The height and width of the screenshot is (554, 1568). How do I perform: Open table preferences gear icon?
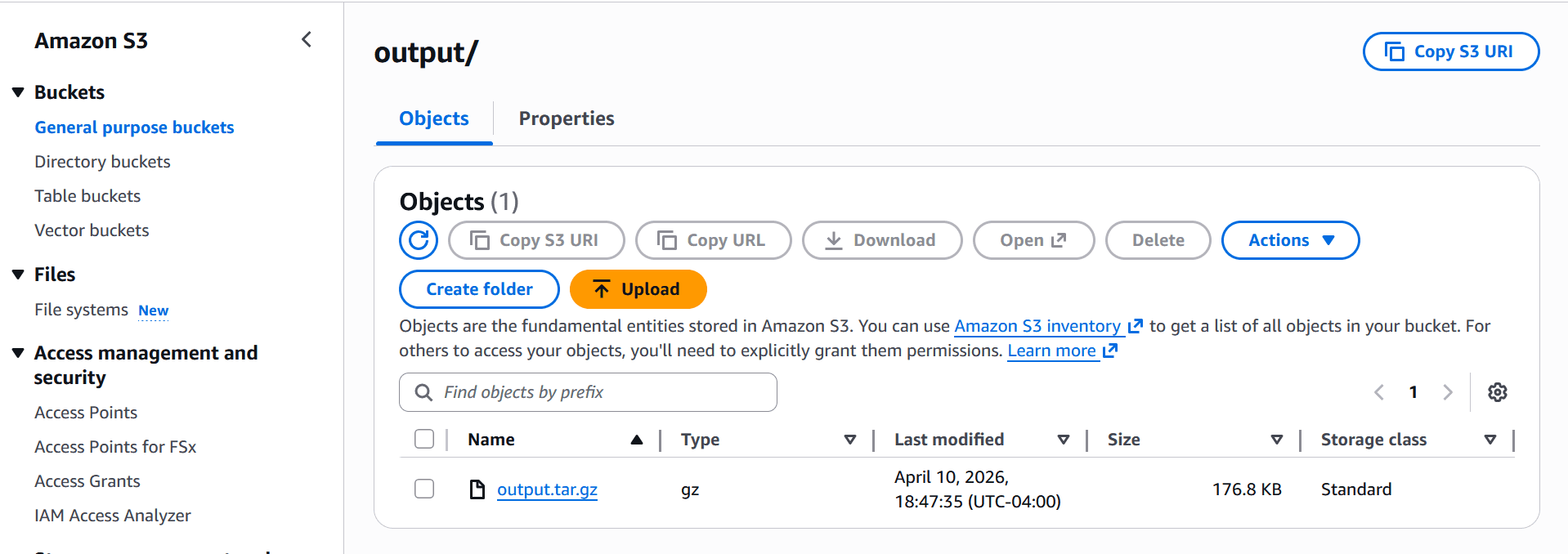tap(1498, 392)
